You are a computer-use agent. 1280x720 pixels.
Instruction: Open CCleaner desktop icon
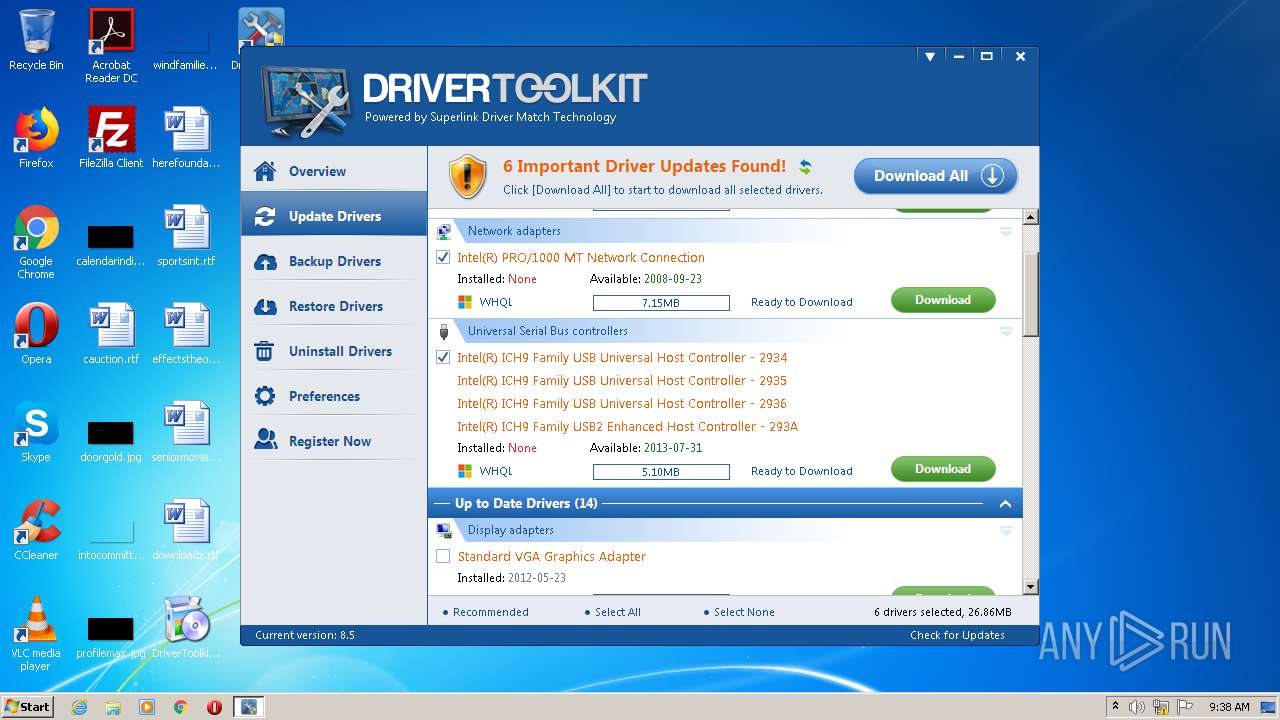pos(36,530)
